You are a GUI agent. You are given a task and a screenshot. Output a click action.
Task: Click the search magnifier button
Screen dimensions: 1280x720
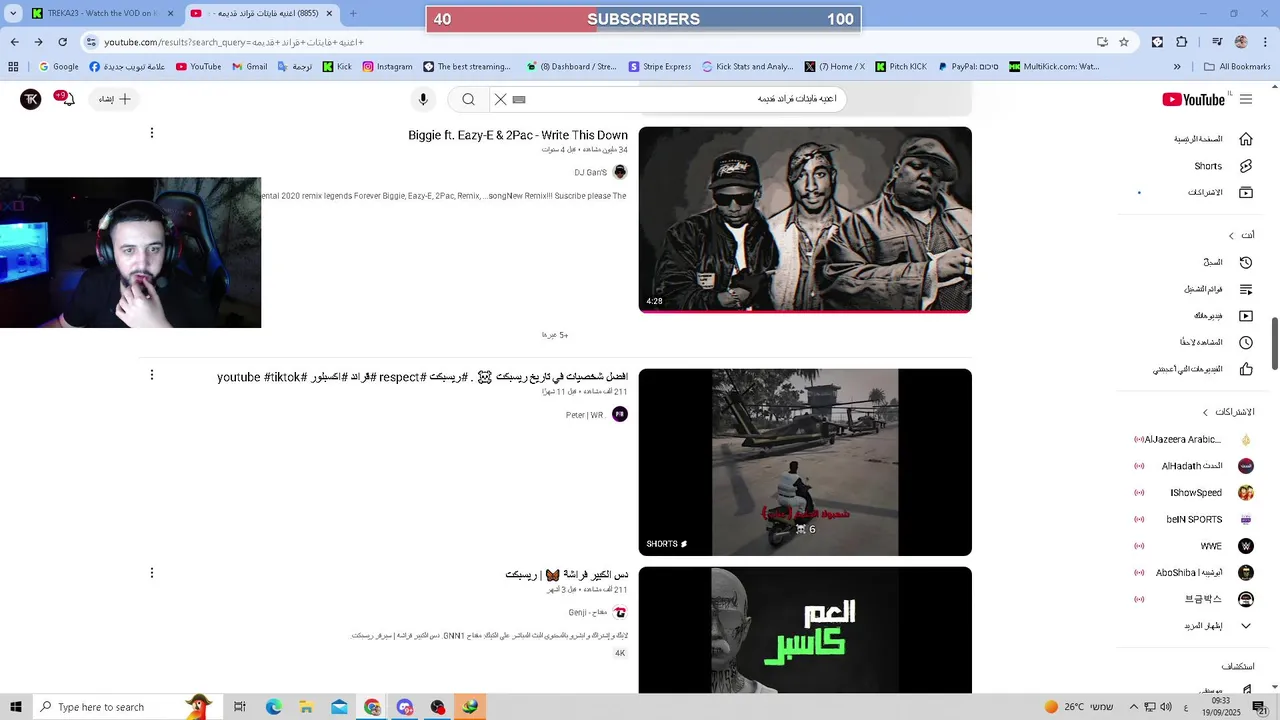[x=468, y=99]
